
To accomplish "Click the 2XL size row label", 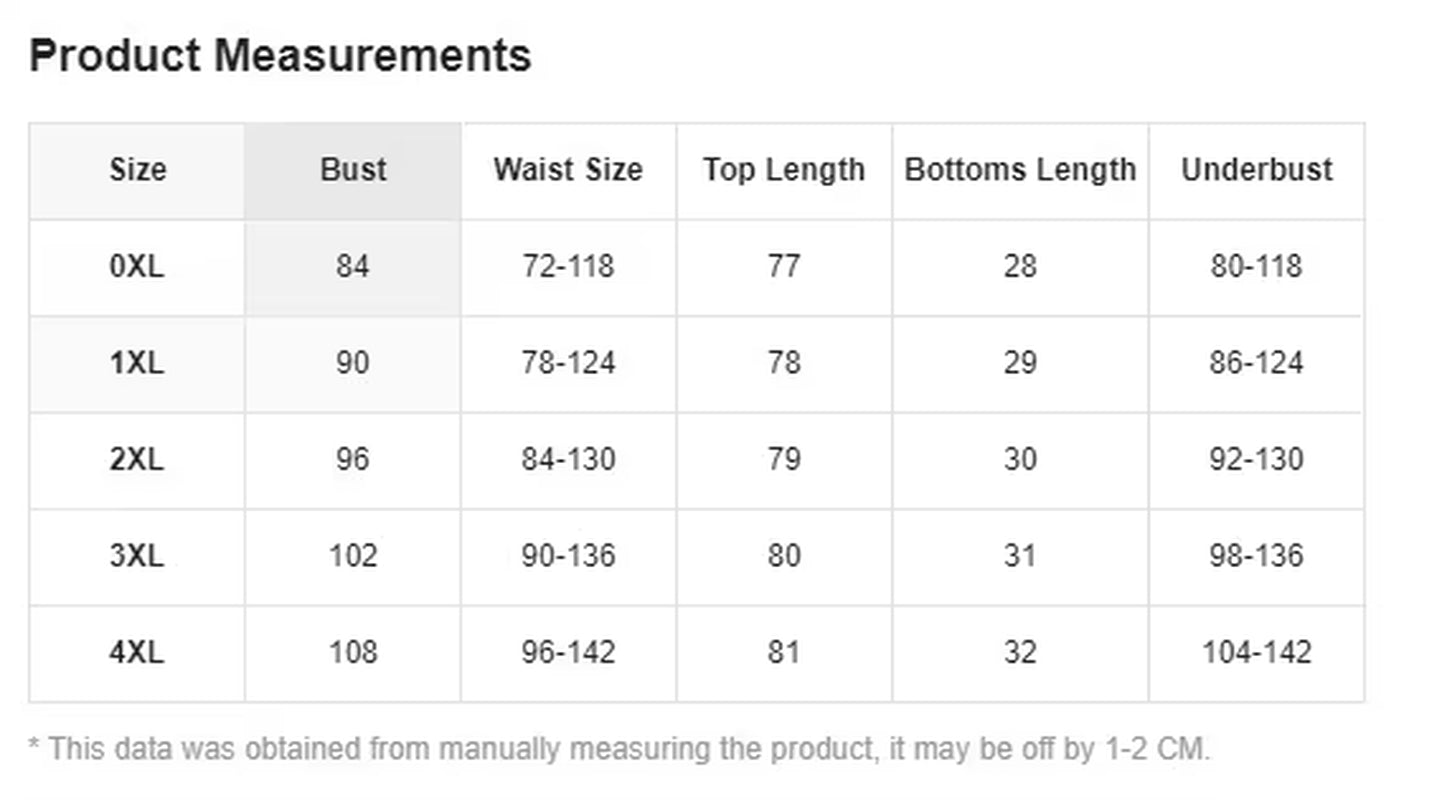I will [x=137, y=460].
